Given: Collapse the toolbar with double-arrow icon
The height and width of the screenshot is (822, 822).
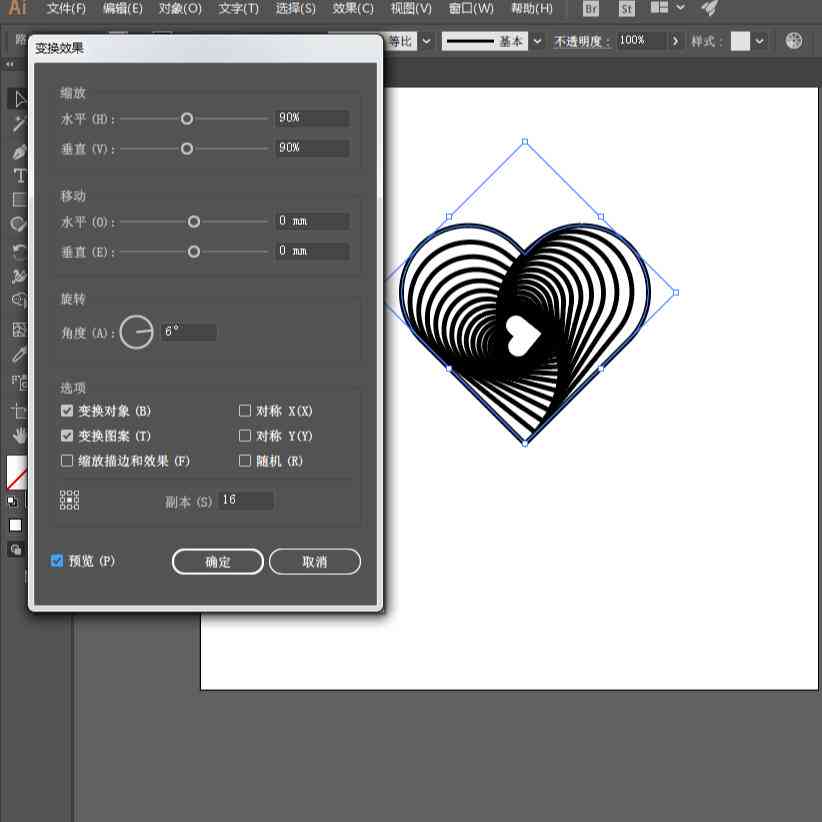Looking at the screenshot, I should [x=9, y=64].
